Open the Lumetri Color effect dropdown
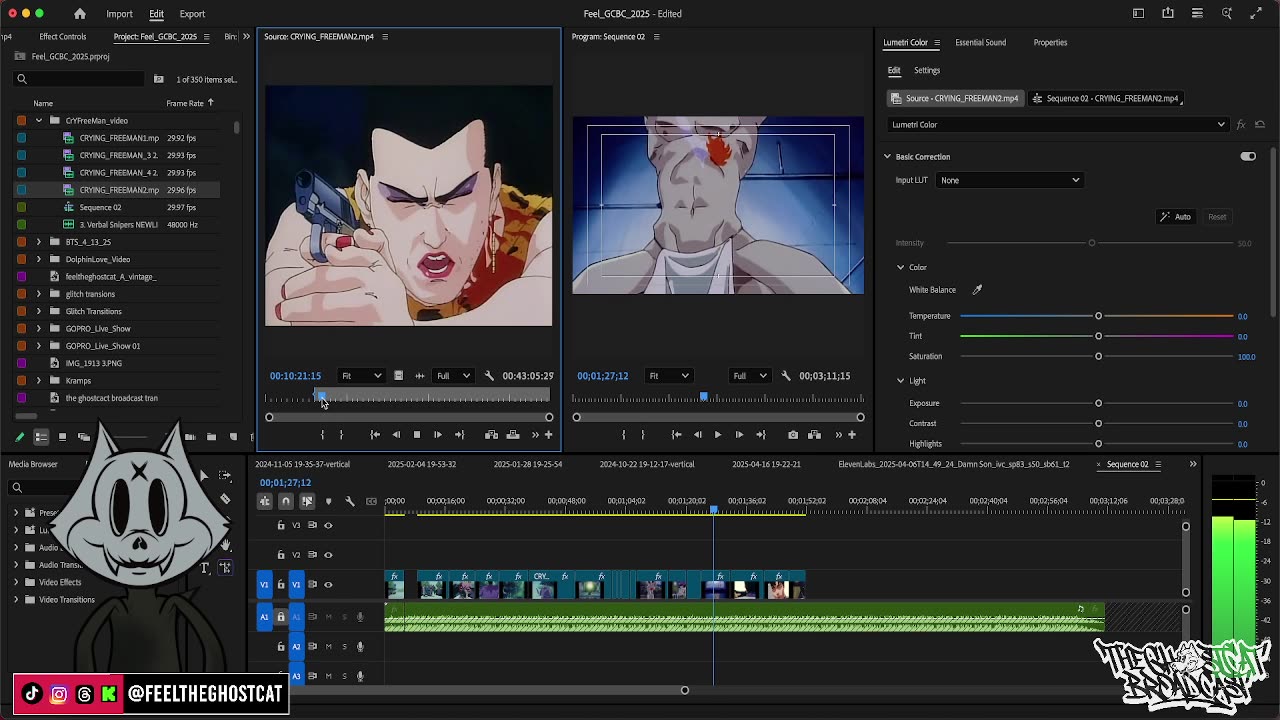This screenshot has height=720, width=1280. point(1058,125)
